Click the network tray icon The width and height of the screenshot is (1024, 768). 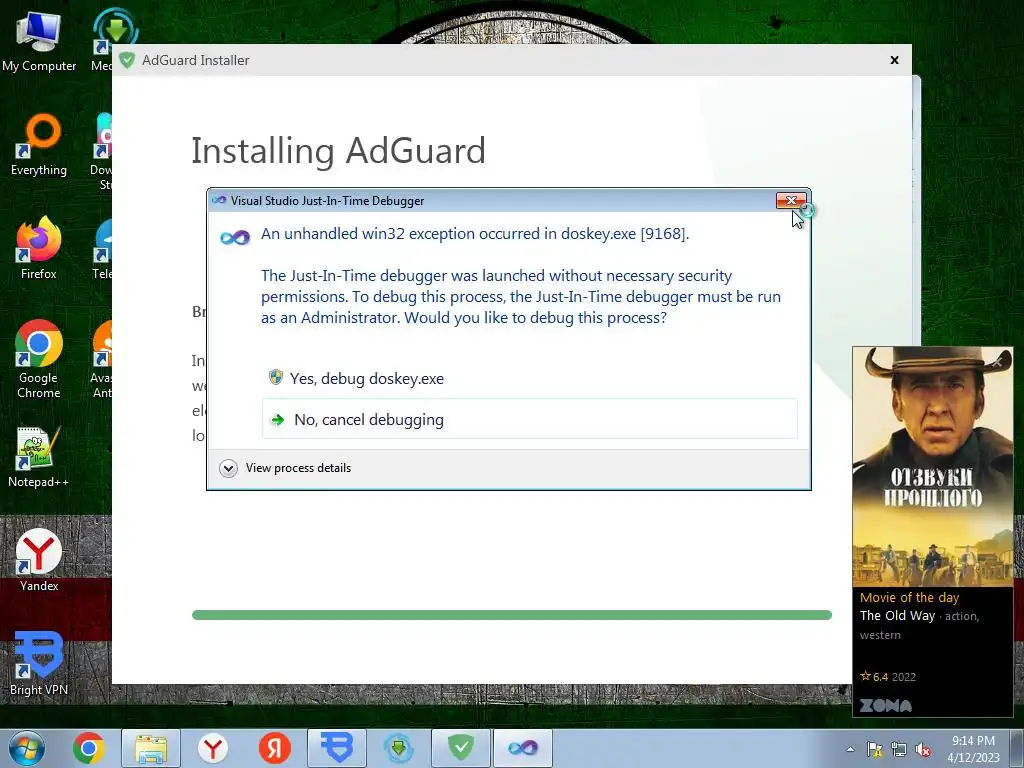(x=899, y=749)
